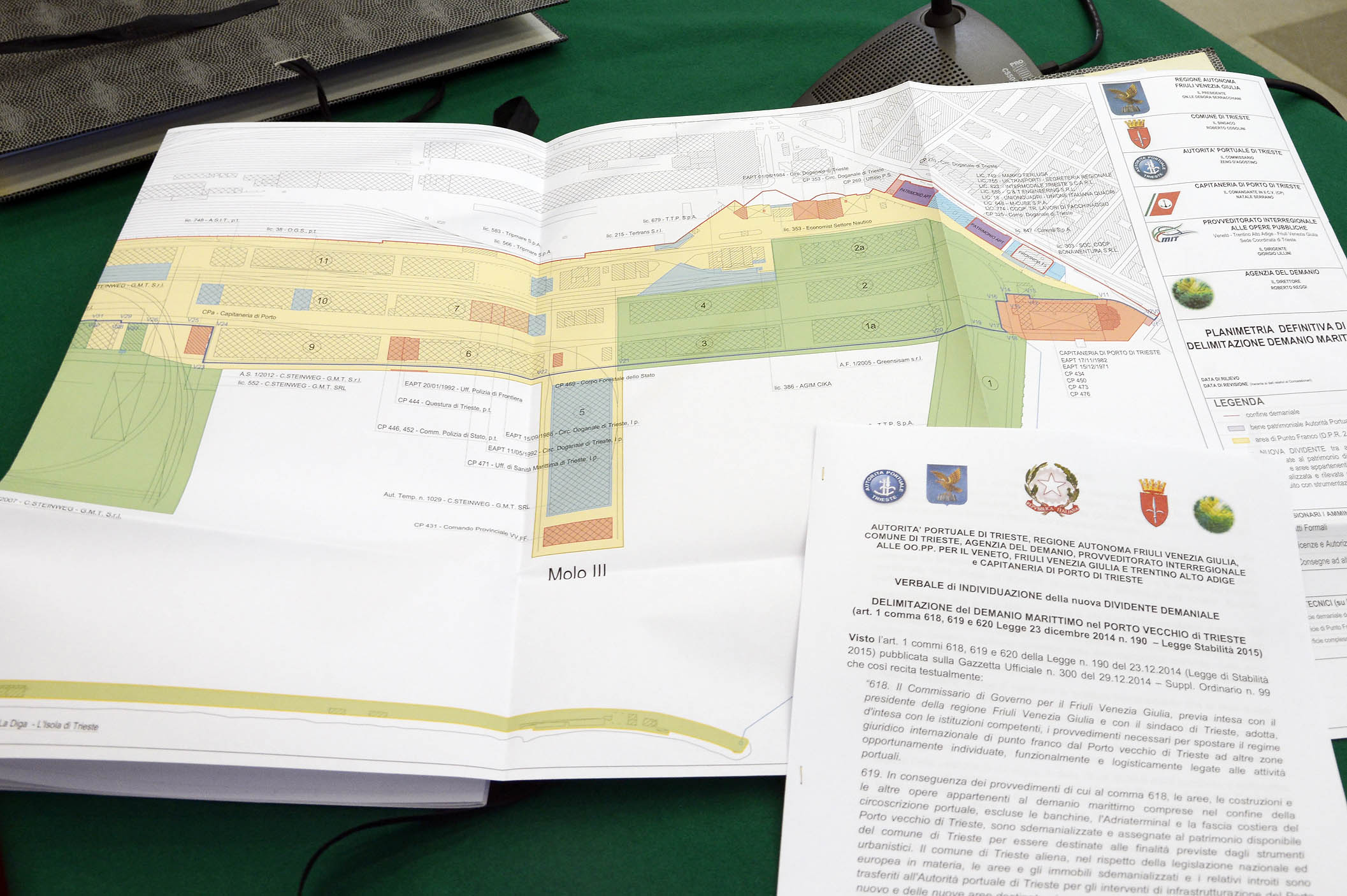Click the 'DATA DI RILIEVO' field label
The height and width of the screenshot is (896, 1347).
pos(1220,379)
